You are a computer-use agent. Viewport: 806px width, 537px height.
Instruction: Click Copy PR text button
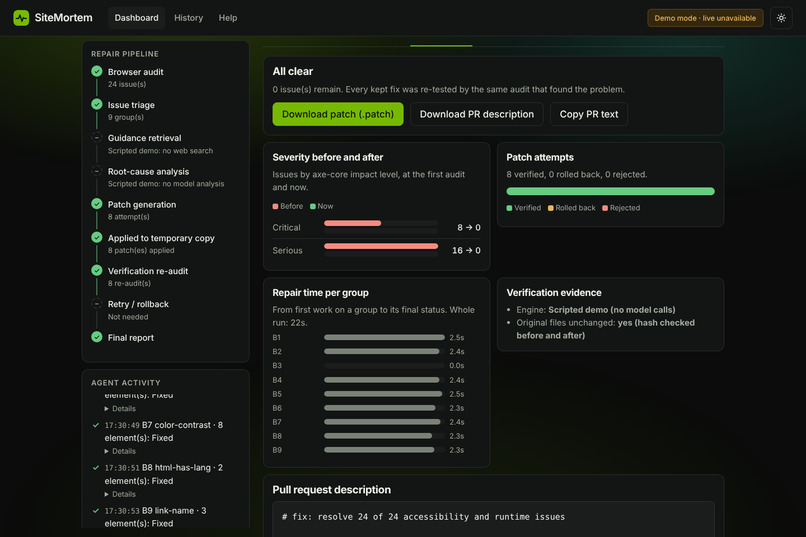tap(589, 114)
